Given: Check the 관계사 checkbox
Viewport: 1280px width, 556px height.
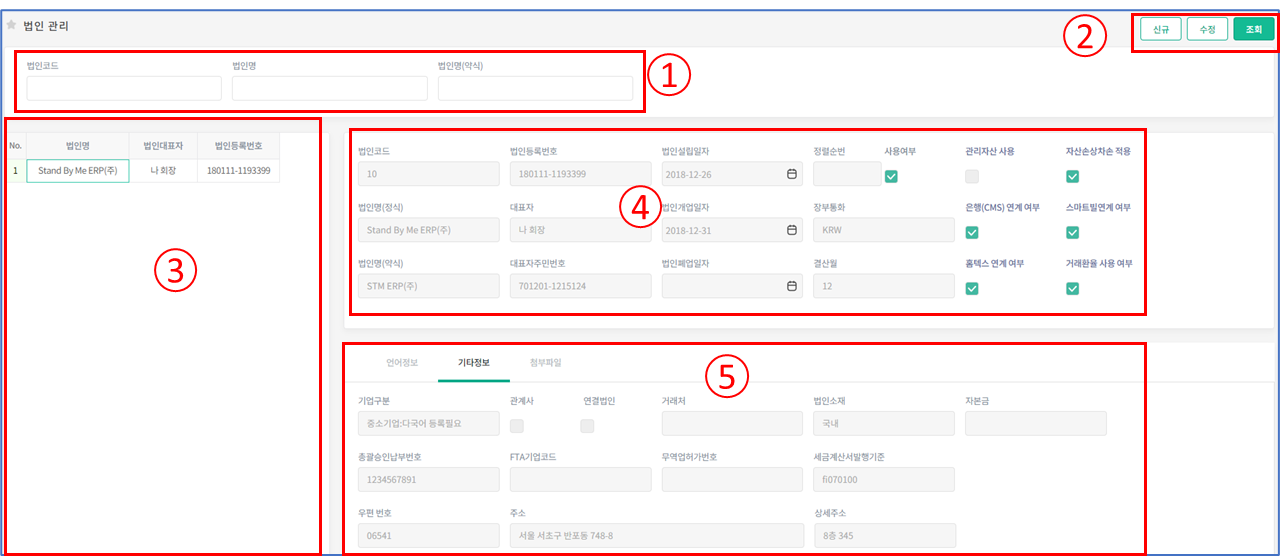Looking at the screenshot, I should (517, 426).
